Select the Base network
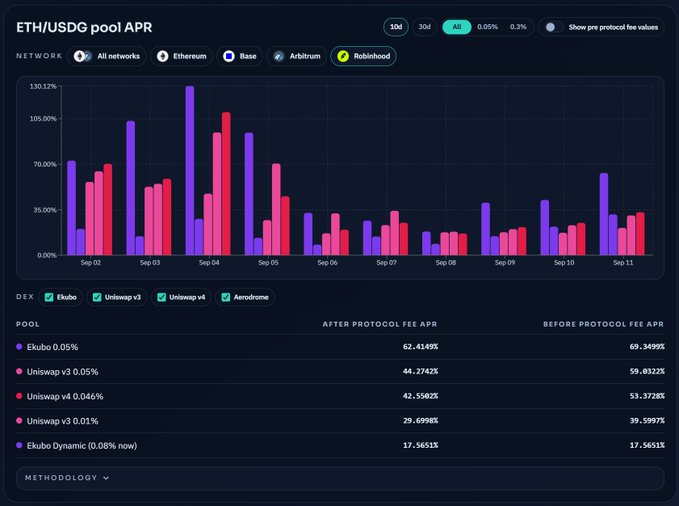Image resolution: width=679 pixels, height=506 pixels. click(x=239, y=56)
